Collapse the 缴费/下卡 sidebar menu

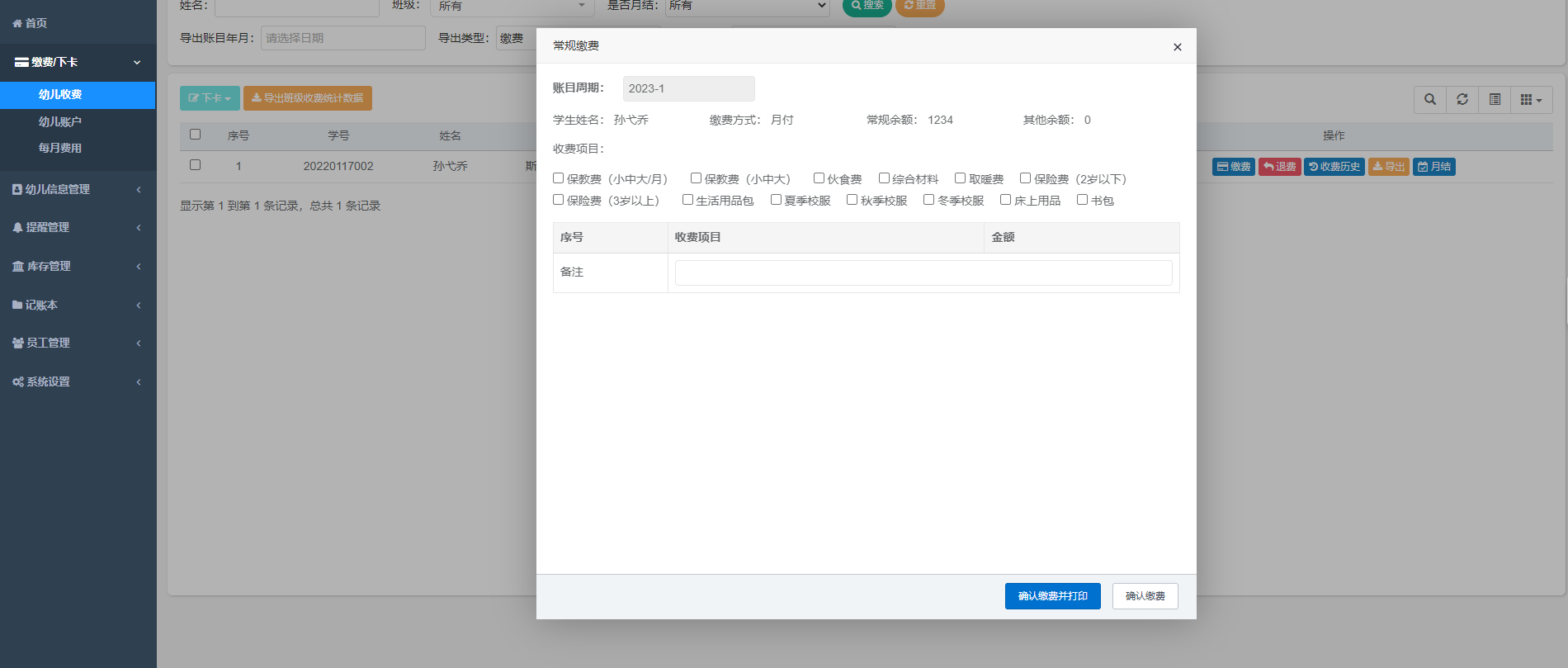coord(78,62)
